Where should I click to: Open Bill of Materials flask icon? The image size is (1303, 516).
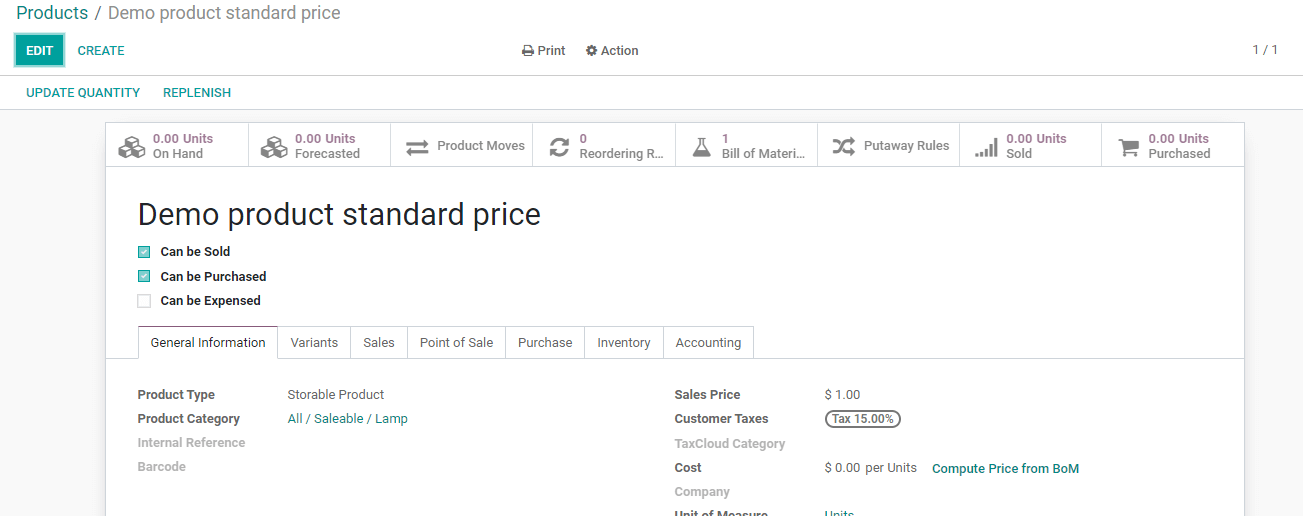pyautogui.click(x=702, y=147)
